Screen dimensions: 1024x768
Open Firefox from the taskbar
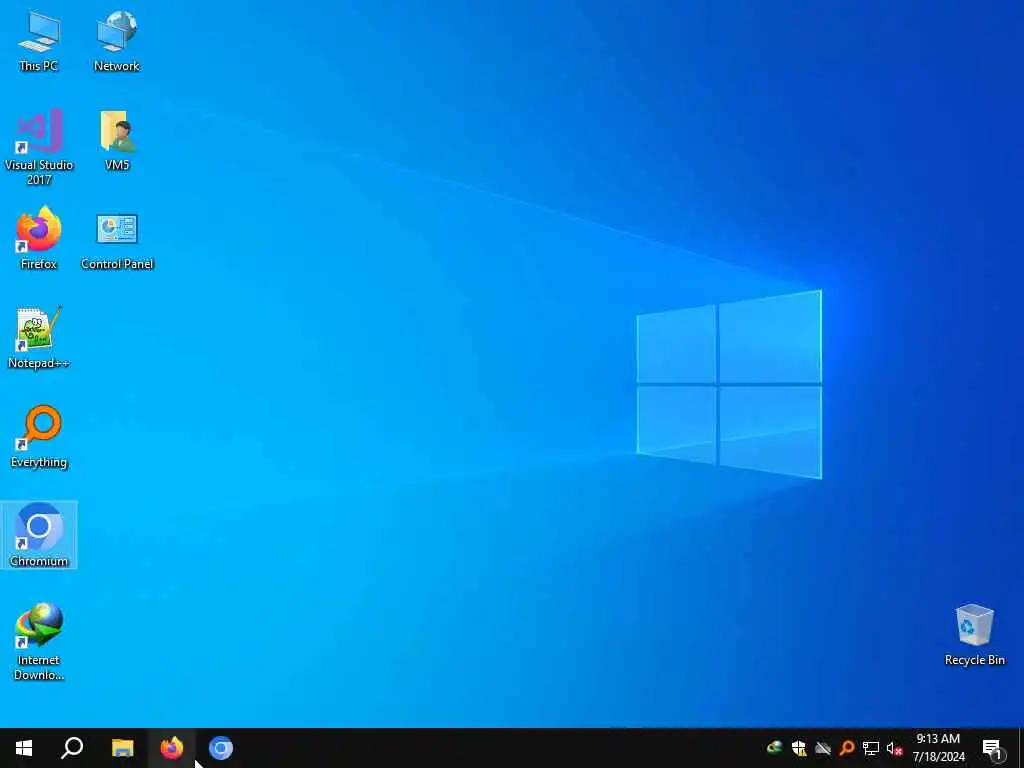172,748
